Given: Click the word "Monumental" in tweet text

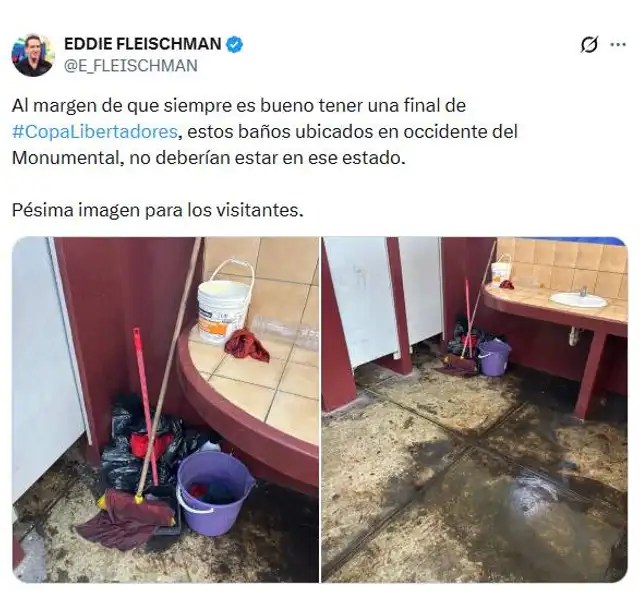Looking at the screenshot, I should pyautogui.click(x=65, y=158).
